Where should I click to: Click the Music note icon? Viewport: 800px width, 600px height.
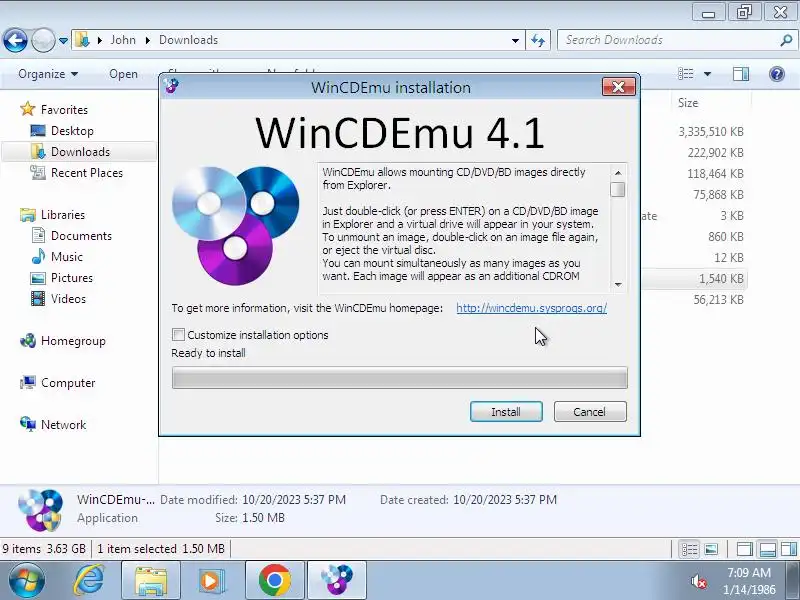38,256
